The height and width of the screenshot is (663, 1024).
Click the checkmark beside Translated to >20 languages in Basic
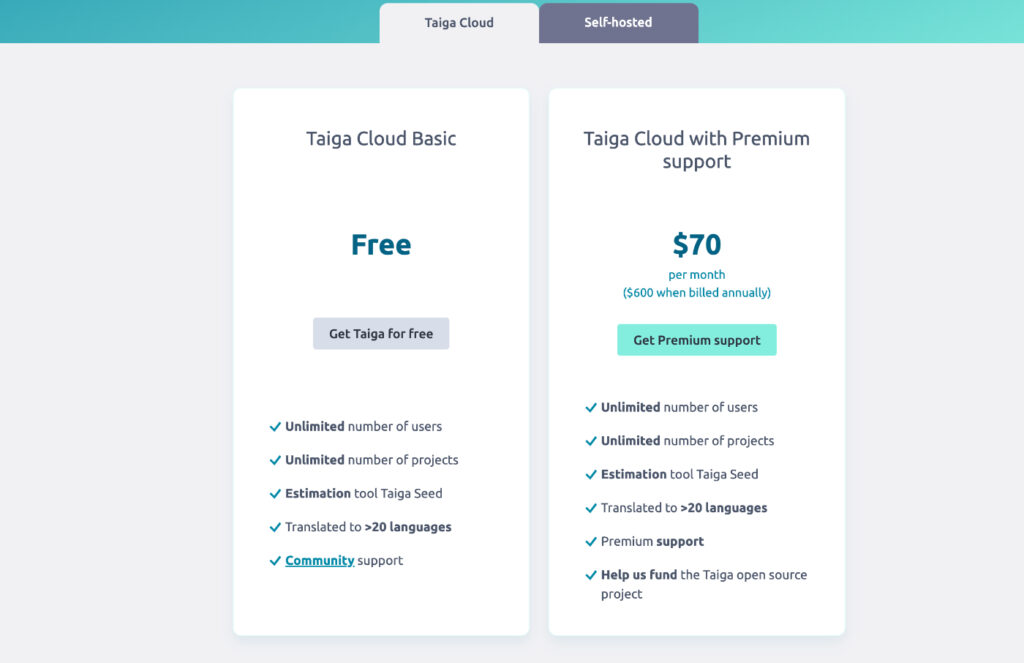pyautogui.click(x=275, y=527)
